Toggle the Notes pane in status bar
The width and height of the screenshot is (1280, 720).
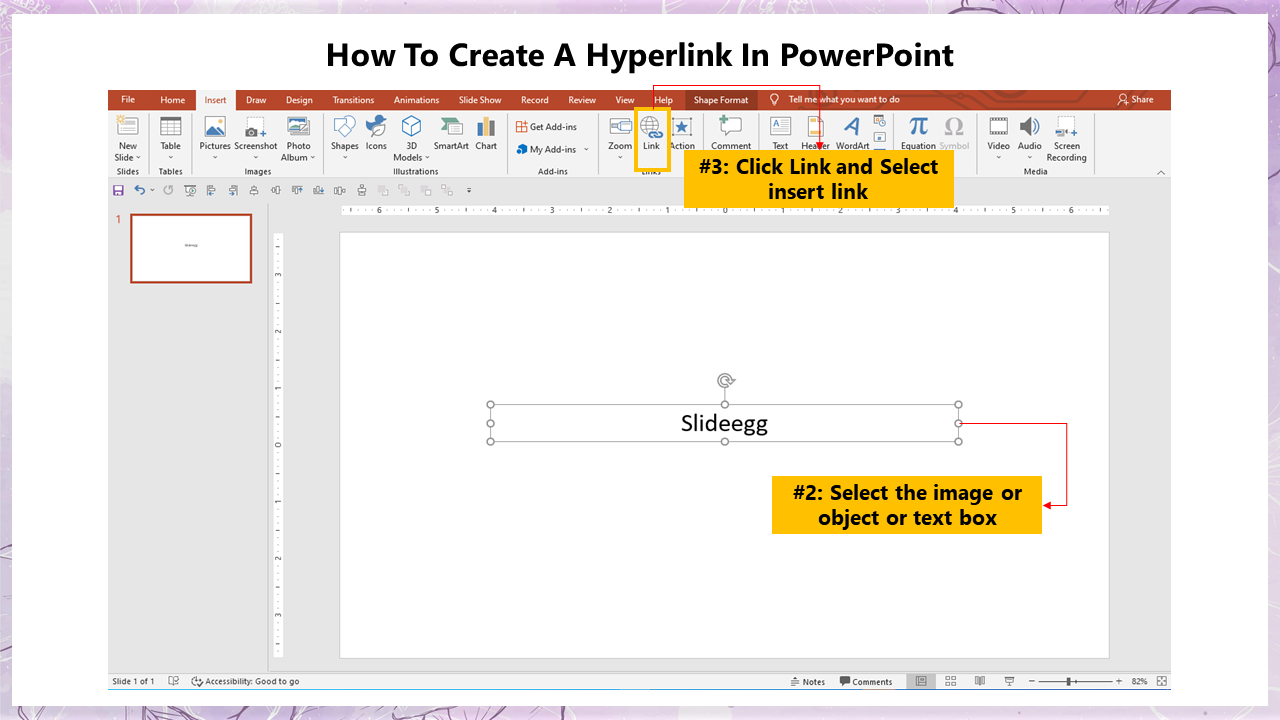click(x=807, y=682)
